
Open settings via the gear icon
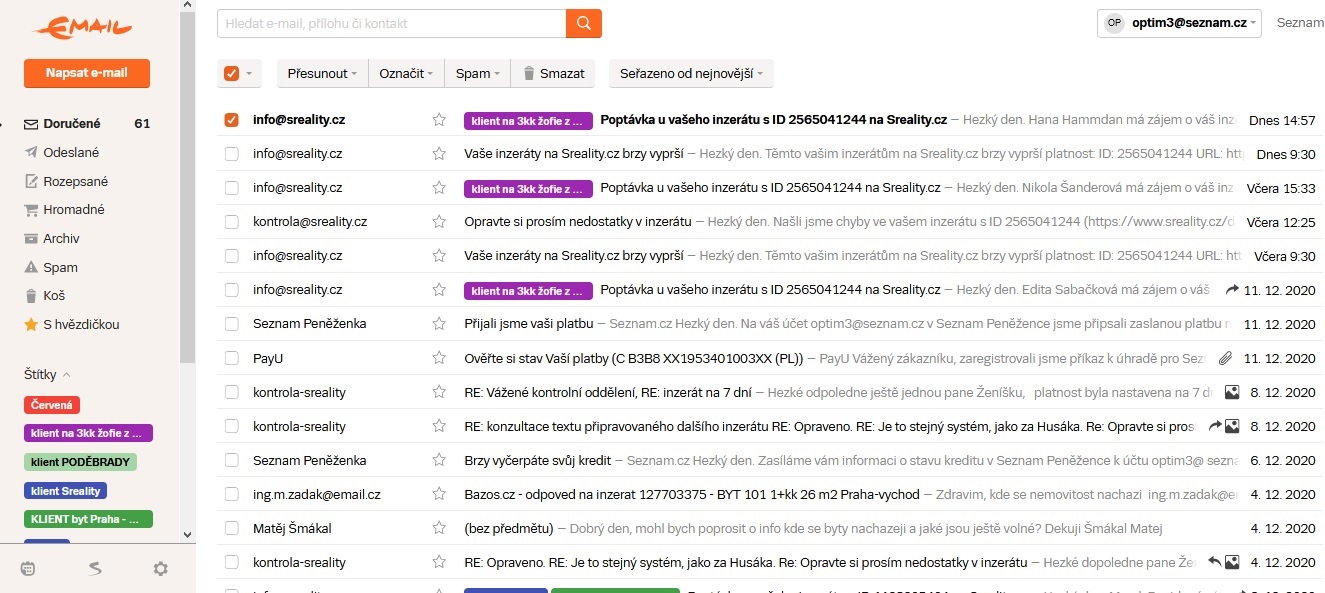pos(160,569)
